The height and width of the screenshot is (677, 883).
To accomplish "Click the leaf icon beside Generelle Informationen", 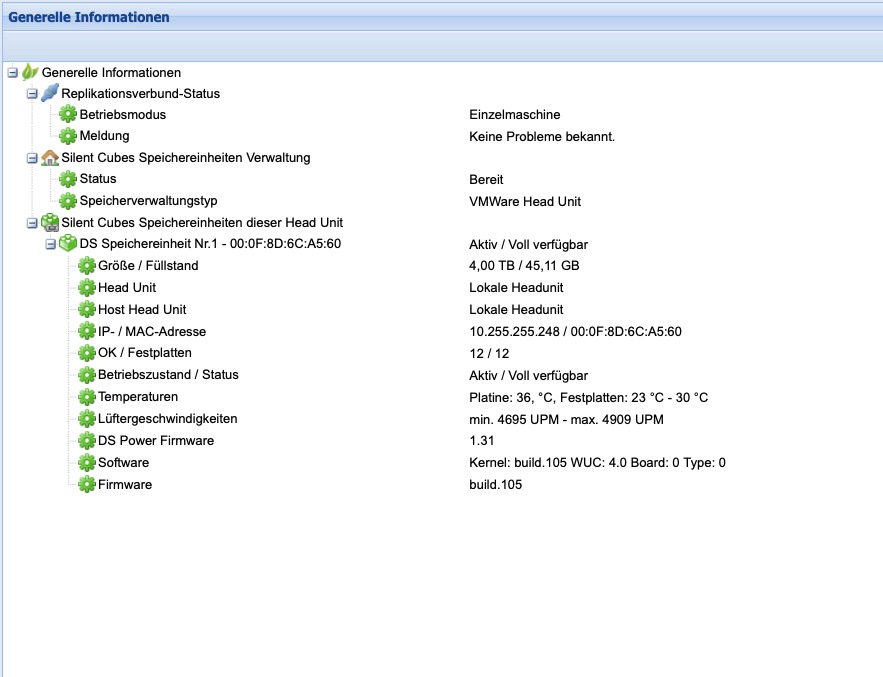I will pyautogui.click(x=30, y=72).
